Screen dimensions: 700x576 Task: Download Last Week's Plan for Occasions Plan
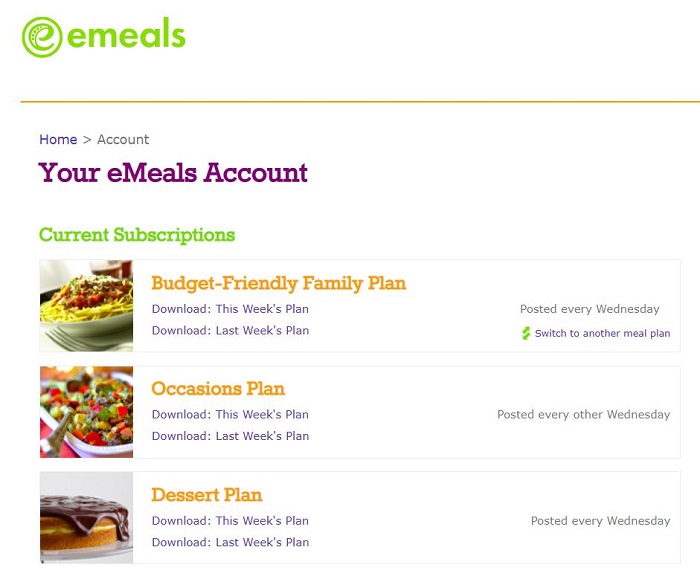pyautogui.click(x=230, y=436)
